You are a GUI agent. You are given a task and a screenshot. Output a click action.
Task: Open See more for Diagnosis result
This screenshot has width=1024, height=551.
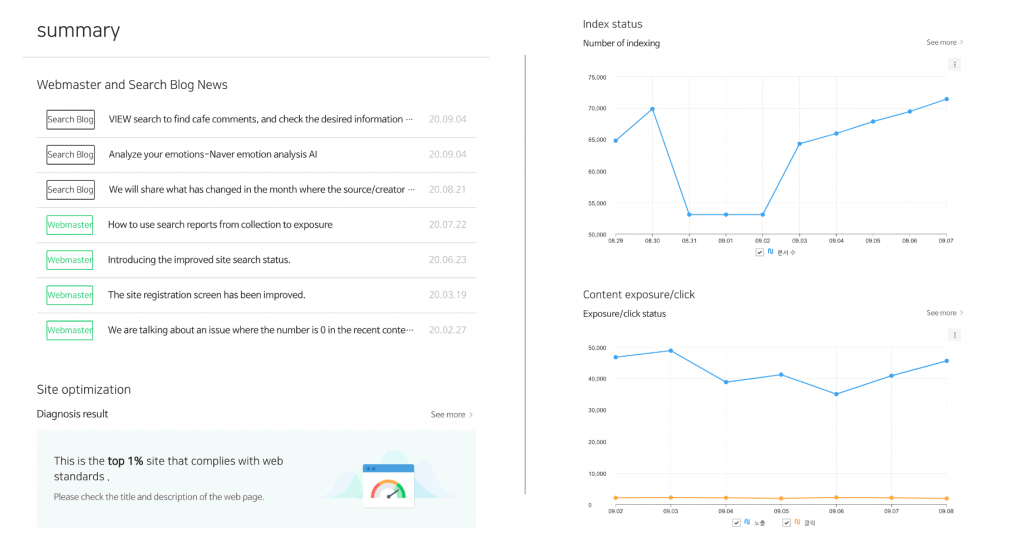tap(451, 415)
